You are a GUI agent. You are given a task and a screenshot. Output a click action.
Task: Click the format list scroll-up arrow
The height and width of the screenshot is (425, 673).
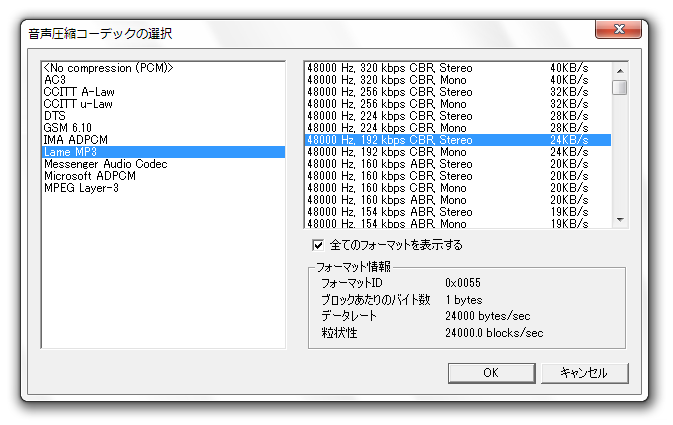[x=620, y=70]
